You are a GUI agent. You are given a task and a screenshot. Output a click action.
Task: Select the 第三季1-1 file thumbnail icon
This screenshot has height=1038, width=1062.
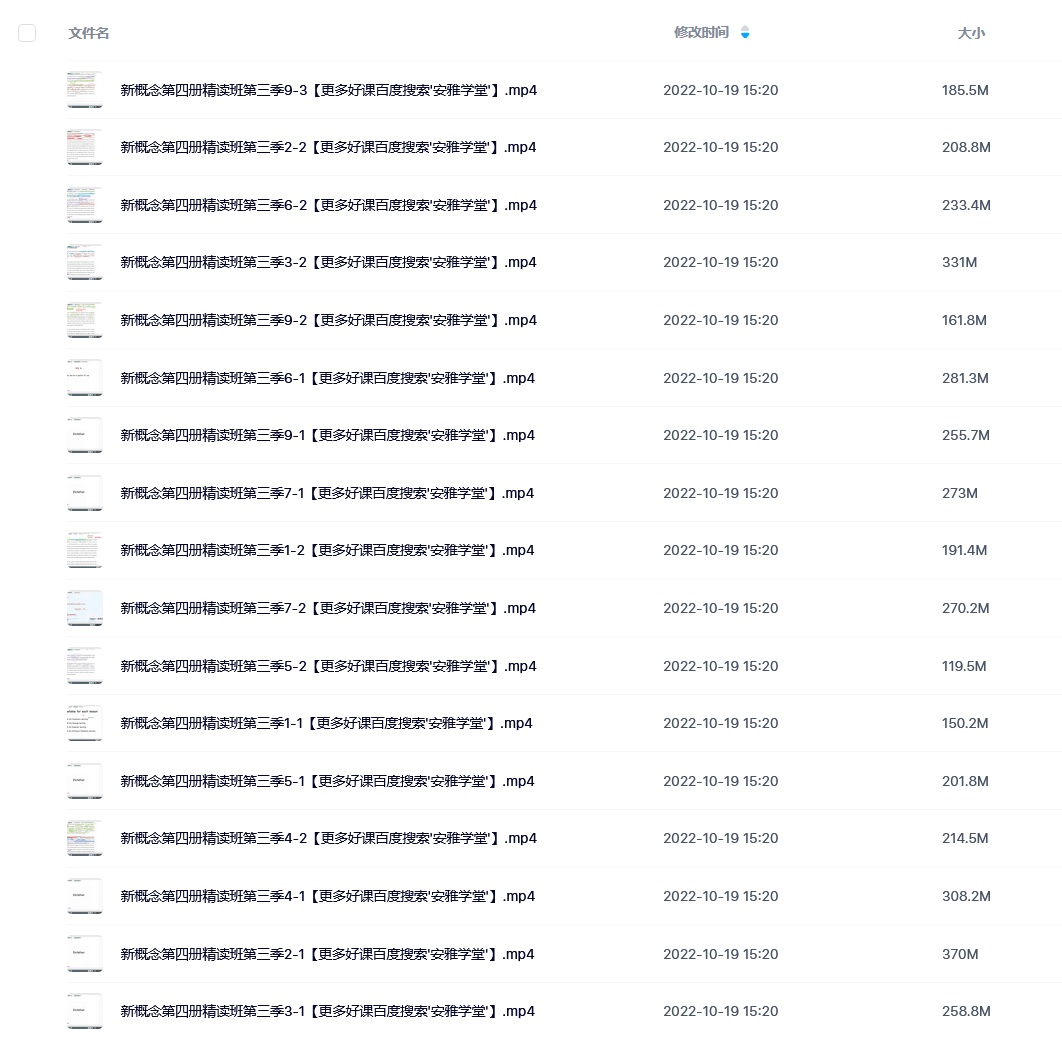pos(85,723)
